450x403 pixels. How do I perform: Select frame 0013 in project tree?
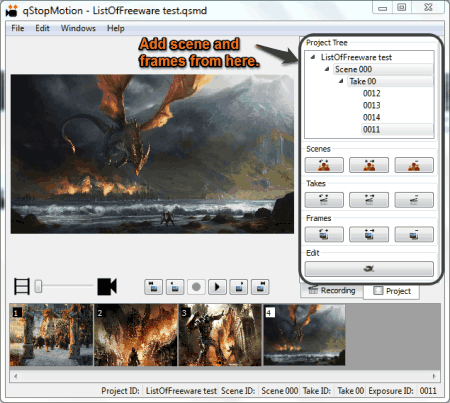(371, 105)
